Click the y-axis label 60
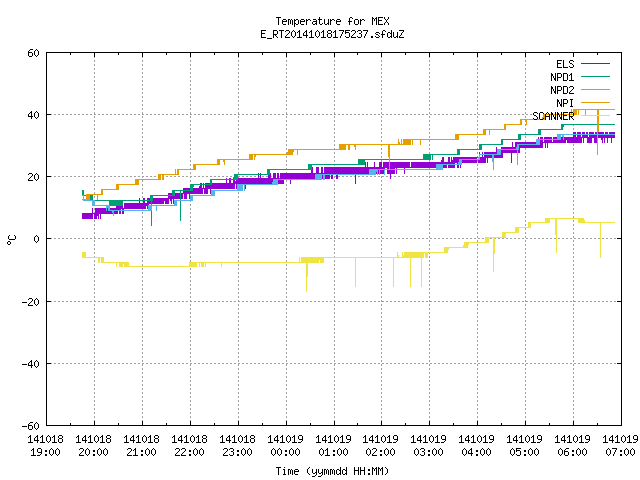This screenshot has height=480, width=640. [33, 53]
